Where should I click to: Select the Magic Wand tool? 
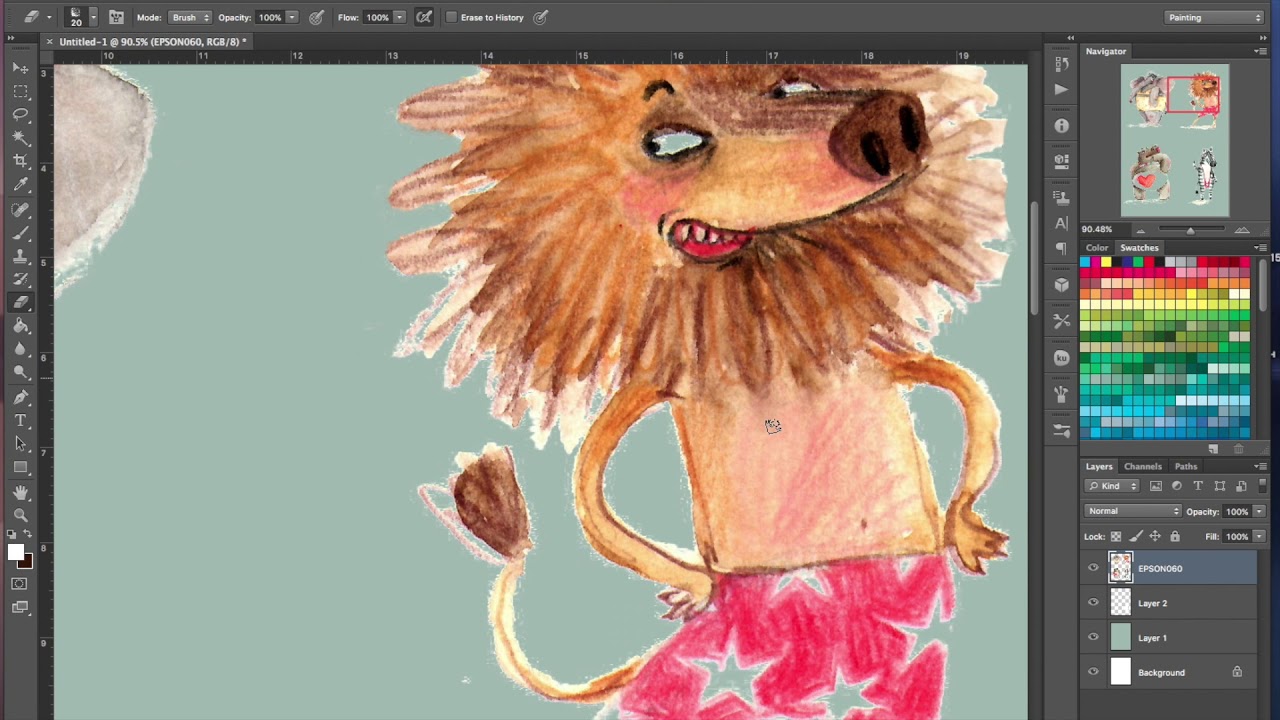(20, 138)
